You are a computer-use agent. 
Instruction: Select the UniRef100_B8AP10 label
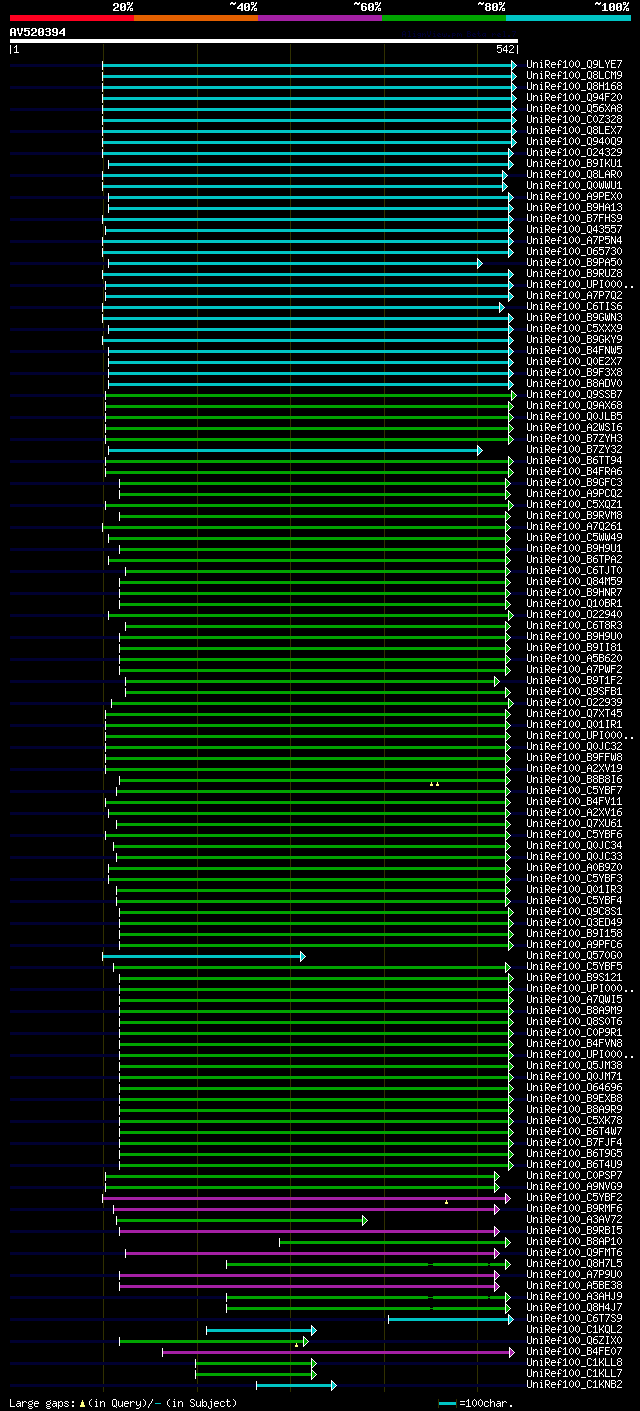(574, 1241)
